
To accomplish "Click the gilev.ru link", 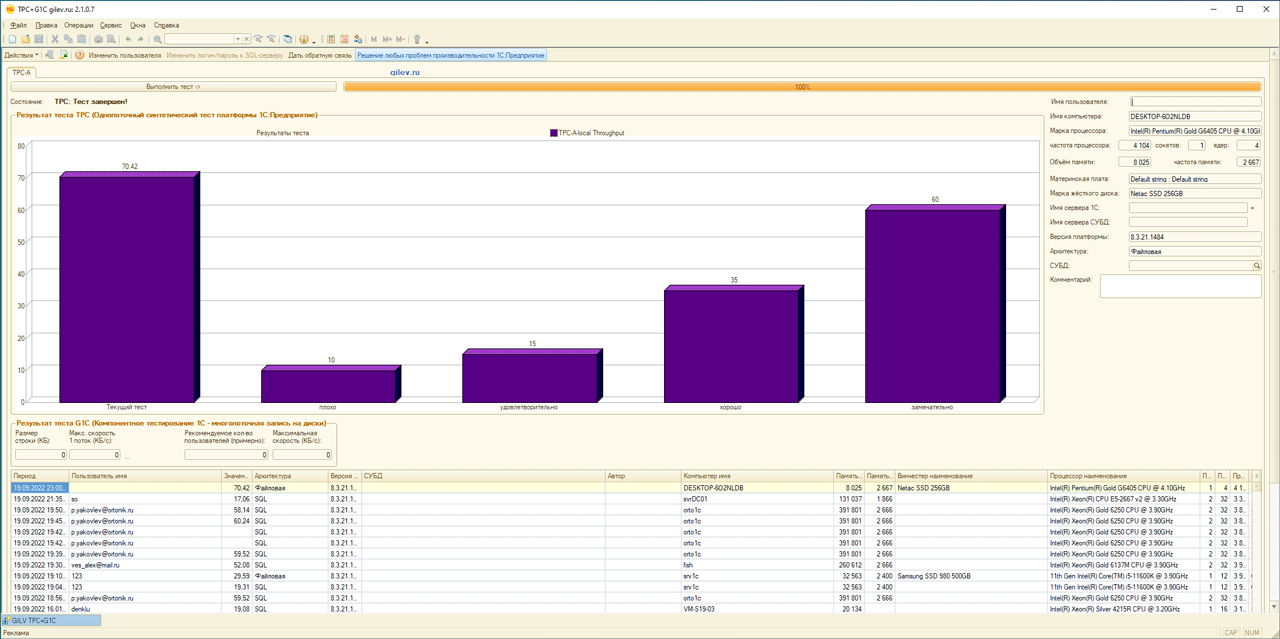I will 404,72.
